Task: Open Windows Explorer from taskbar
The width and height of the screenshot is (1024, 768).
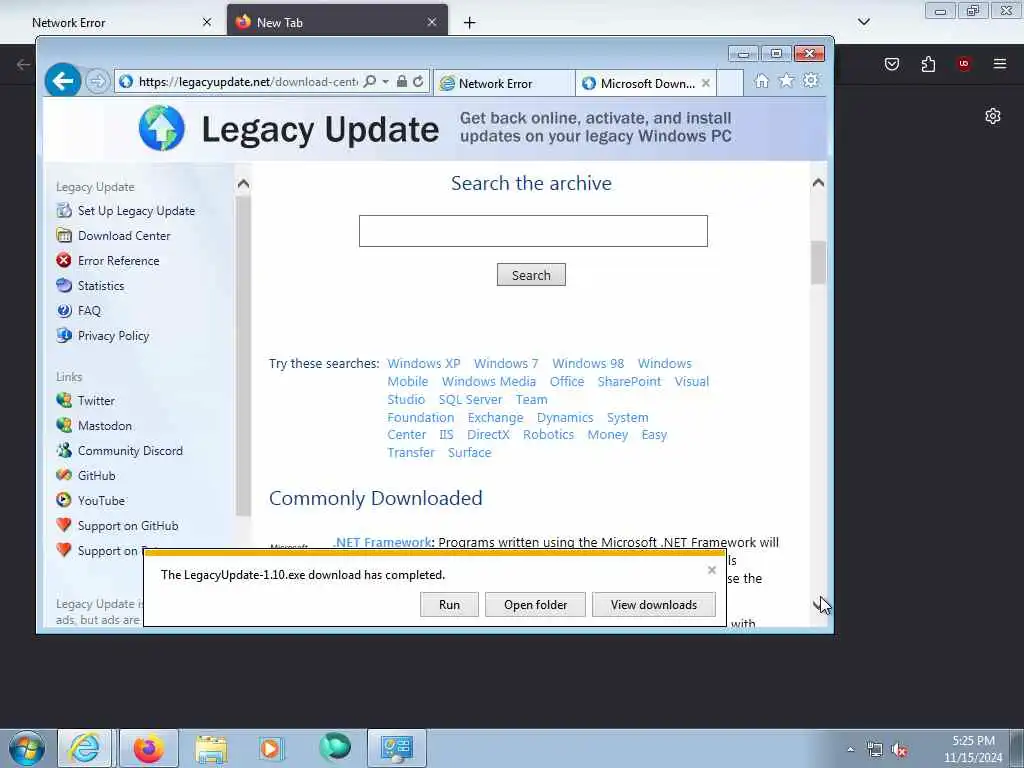Action: 211,748
